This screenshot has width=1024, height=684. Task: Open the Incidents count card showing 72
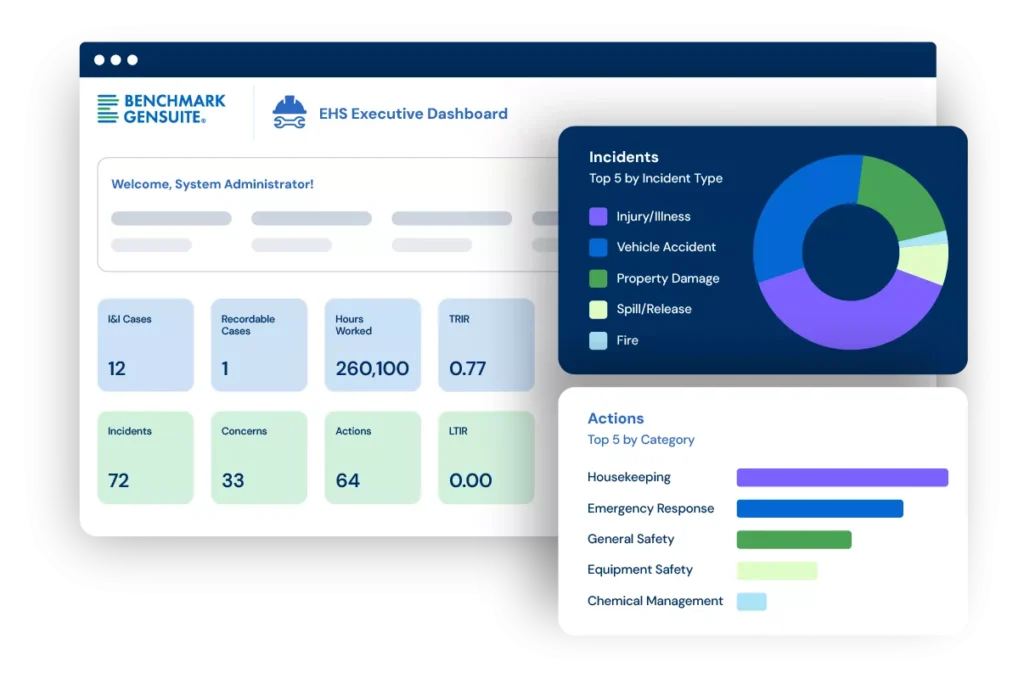[x=145, y=456]
